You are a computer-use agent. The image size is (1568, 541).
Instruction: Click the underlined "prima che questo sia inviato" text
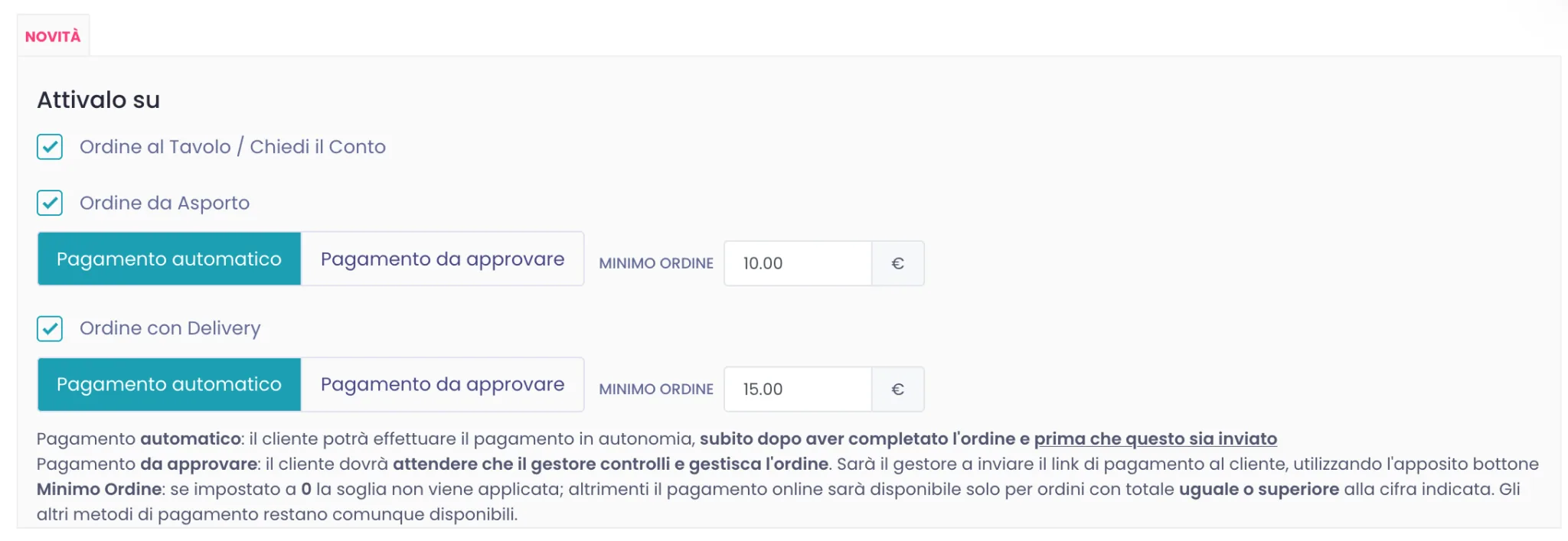(x=1155, y=438)
